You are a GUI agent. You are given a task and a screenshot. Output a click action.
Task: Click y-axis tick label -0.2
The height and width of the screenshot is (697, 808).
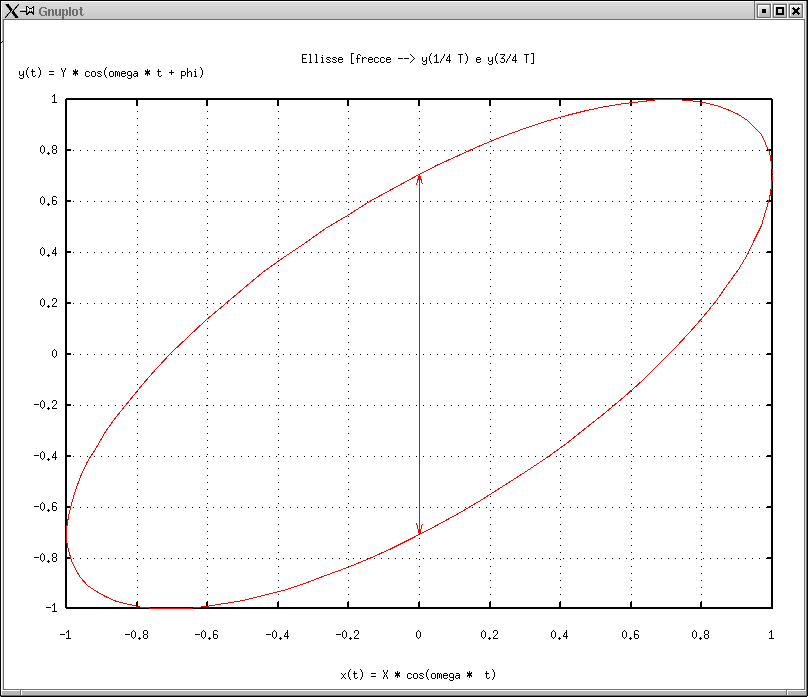[x=45, y=405]
